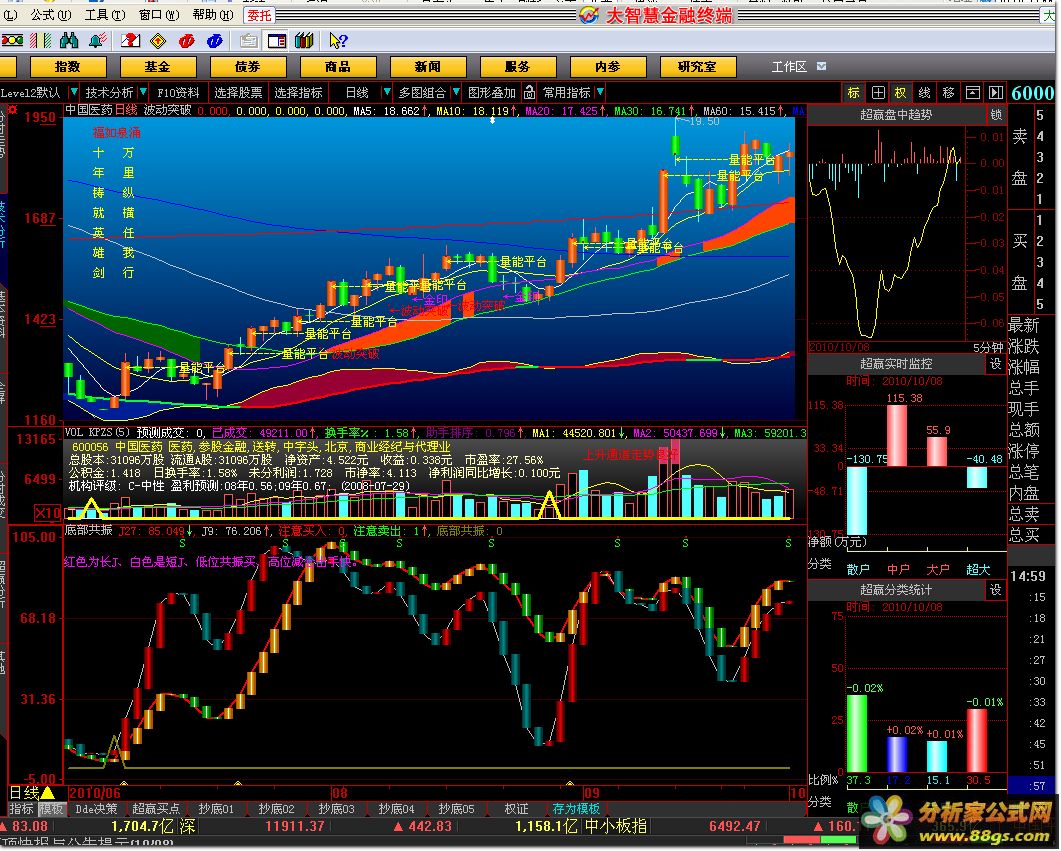Open the 窗口(W) menu
This screenshot has width=1061, height=851.
click(x=159, y=14)
